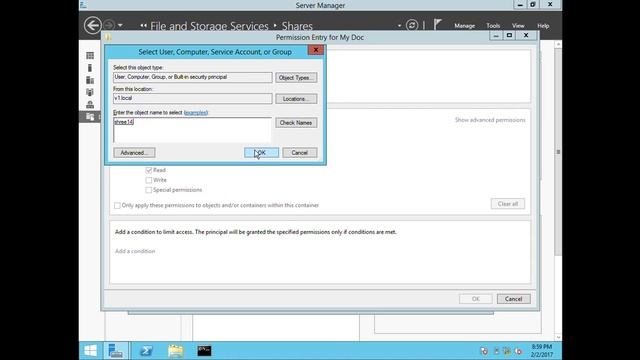Image resolution: width=640 pixels, height=360 pixels.
Task: Click the Advanced button in Select User dialog
Action: (x=134, y=153)
